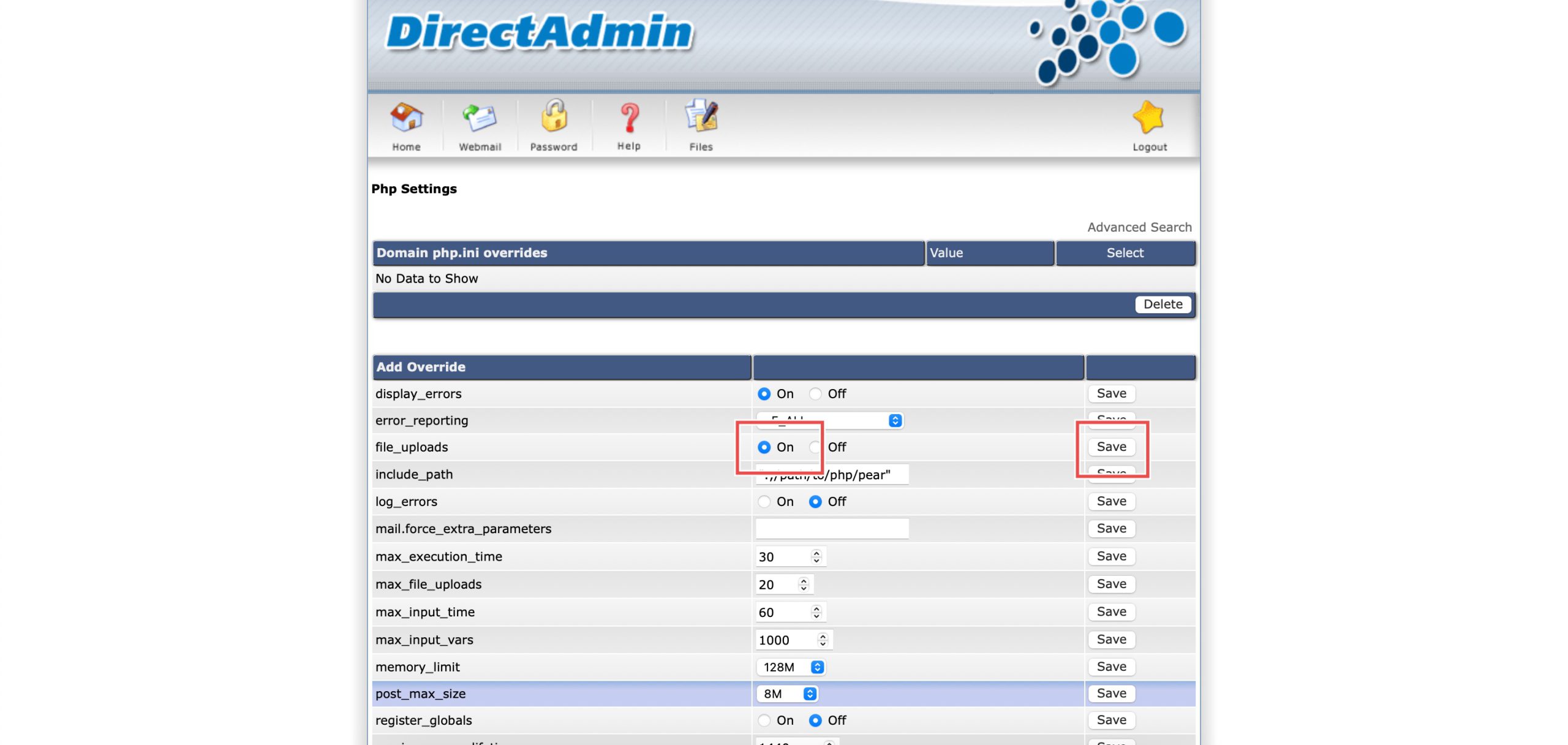Click the Home house icon

(x=406, y=118)
